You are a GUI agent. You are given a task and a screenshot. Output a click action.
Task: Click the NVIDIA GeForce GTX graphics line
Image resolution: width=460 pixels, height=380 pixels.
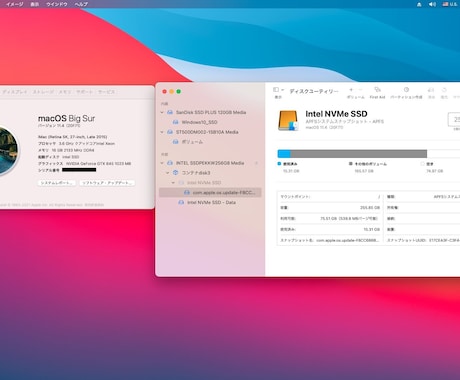(84, 163)
